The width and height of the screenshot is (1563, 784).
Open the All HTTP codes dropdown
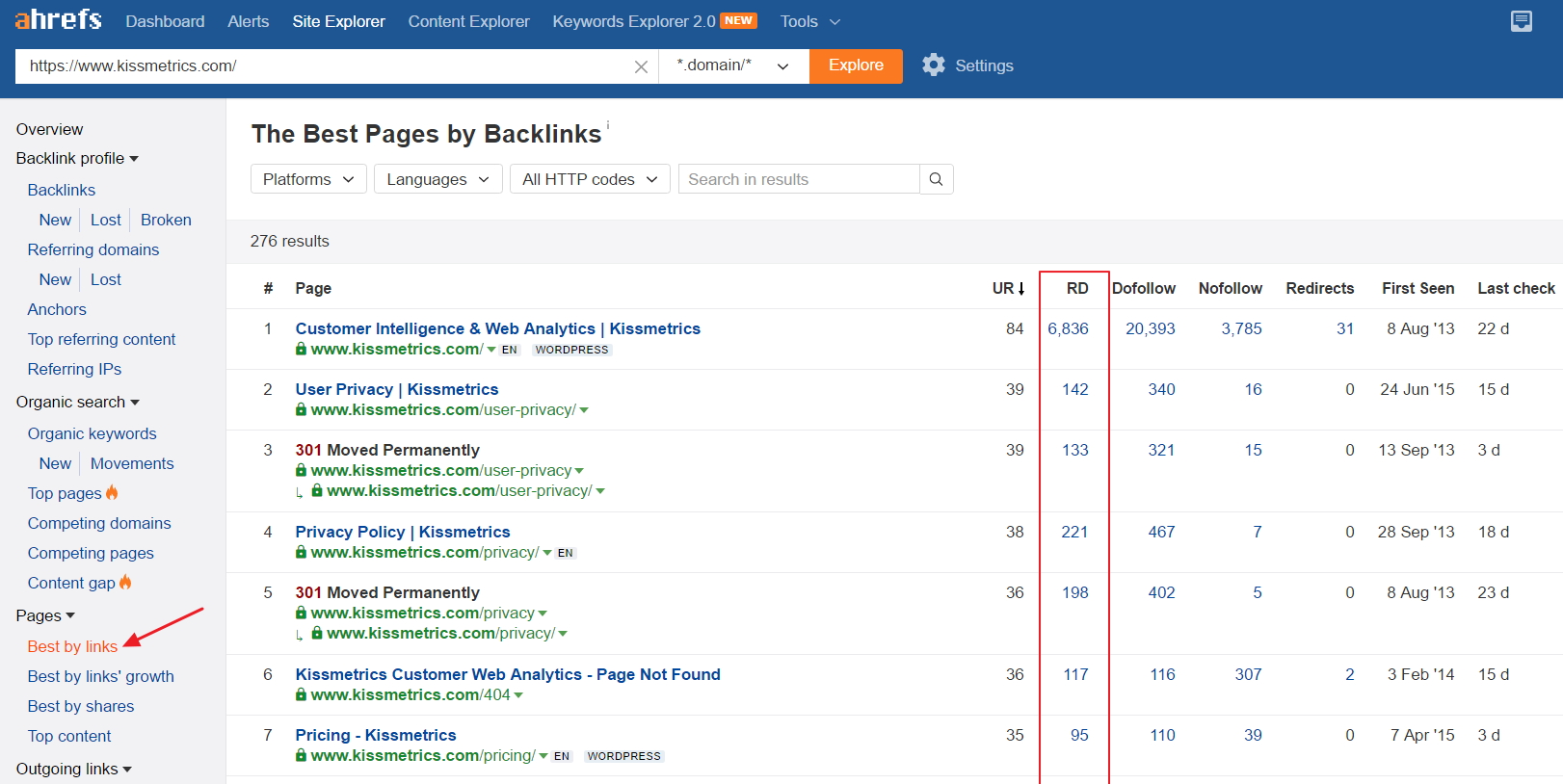coord(590,179)
